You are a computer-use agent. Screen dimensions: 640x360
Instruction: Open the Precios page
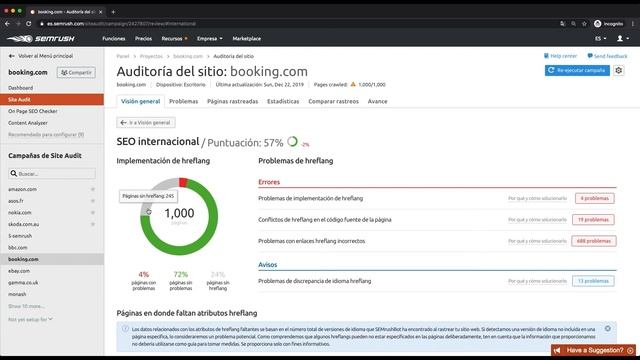click(x=143, y=38)
